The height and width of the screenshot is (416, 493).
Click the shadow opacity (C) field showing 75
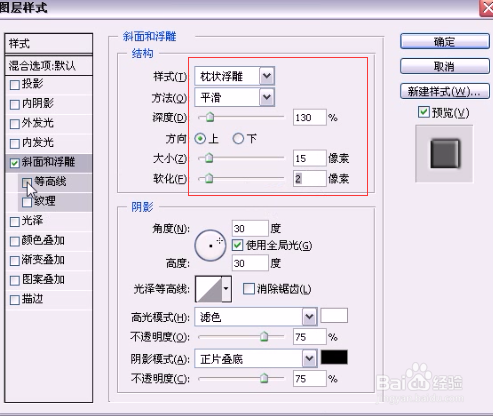pyautogui.click(x=309, y=379)
